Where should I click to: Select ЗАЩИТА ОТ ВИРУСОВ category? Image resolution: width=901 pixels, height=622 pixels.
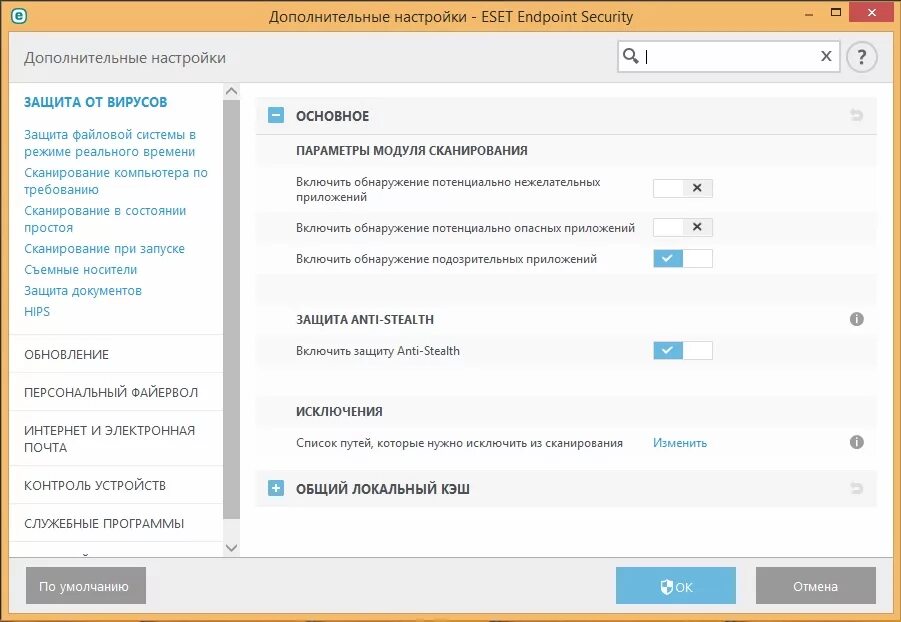(95, 102)
